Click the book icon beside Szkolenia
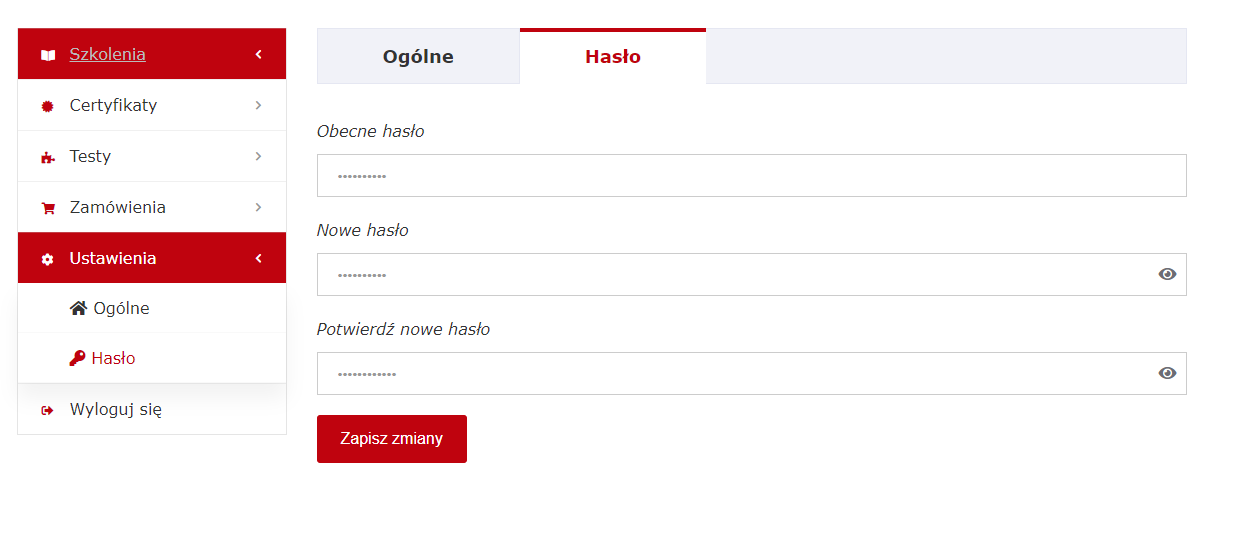The width and height of the screenshot is (1254, 535). [x=48, y=55]
